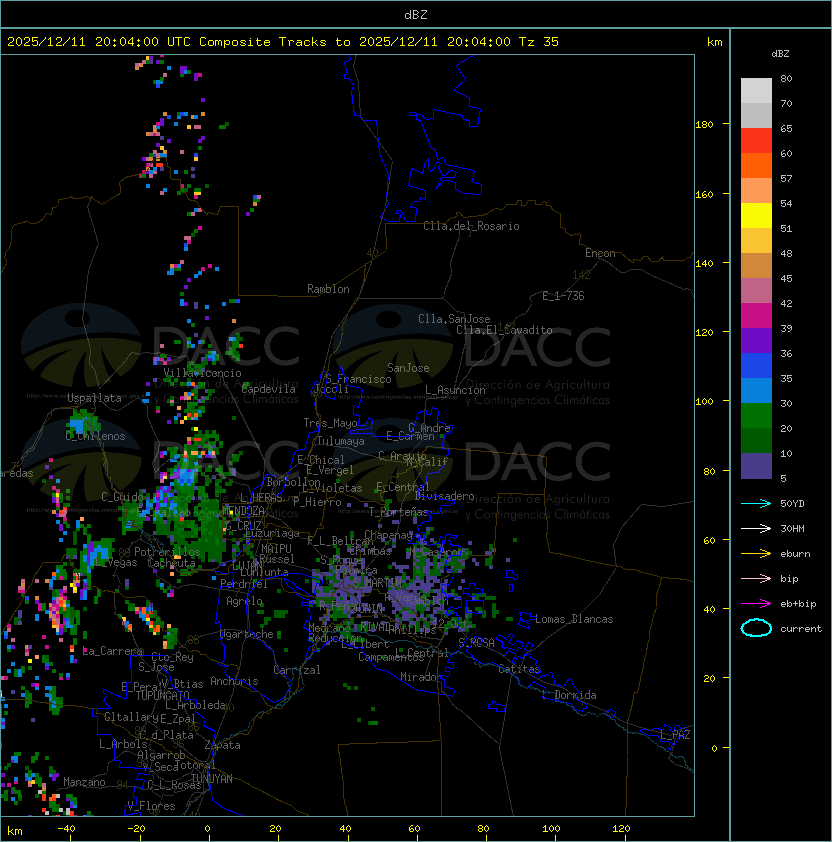Screen dimensions: 832x842
Task: Click the 'Ramblon' map label
Action: [328, 289]
